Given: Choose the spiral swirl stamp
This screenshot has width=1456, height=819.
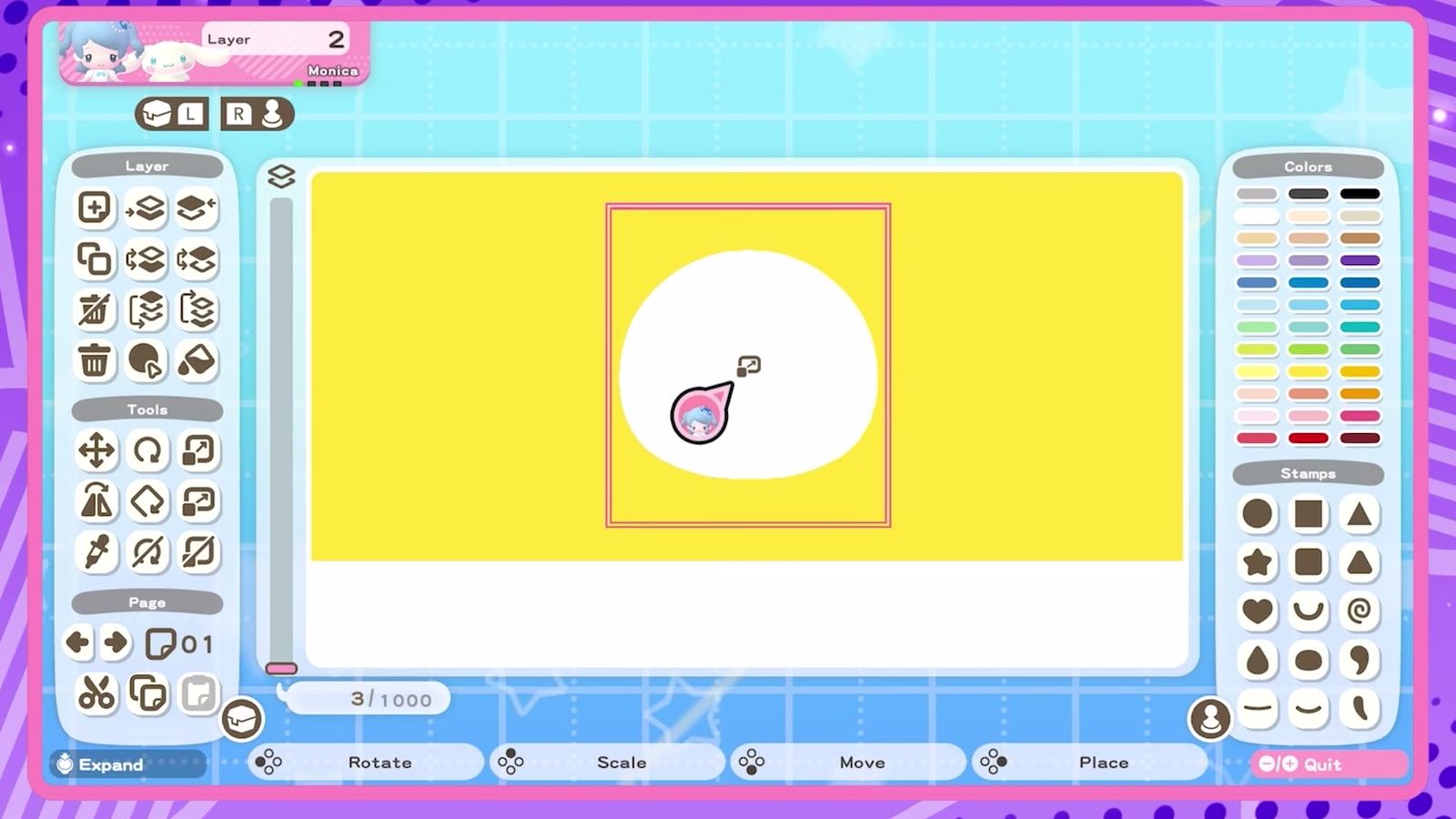Looking at the screenshot, I should [1360, 611].
